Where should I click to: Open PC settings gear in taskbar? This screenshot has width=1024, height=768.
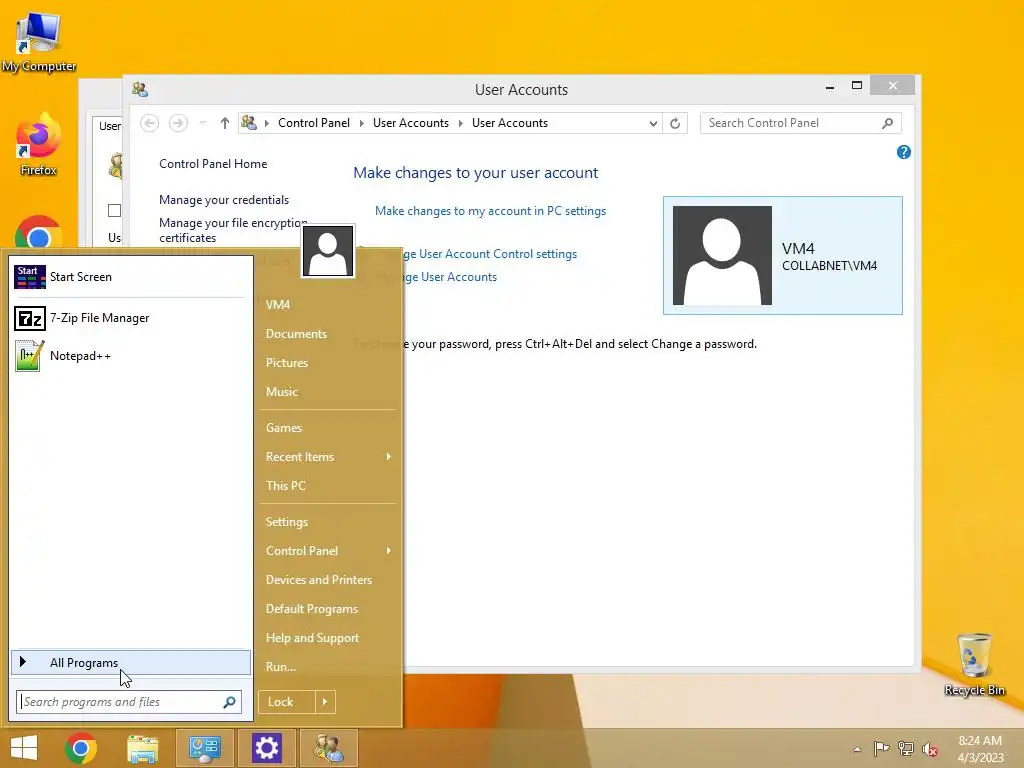click(x=266, y=748)
